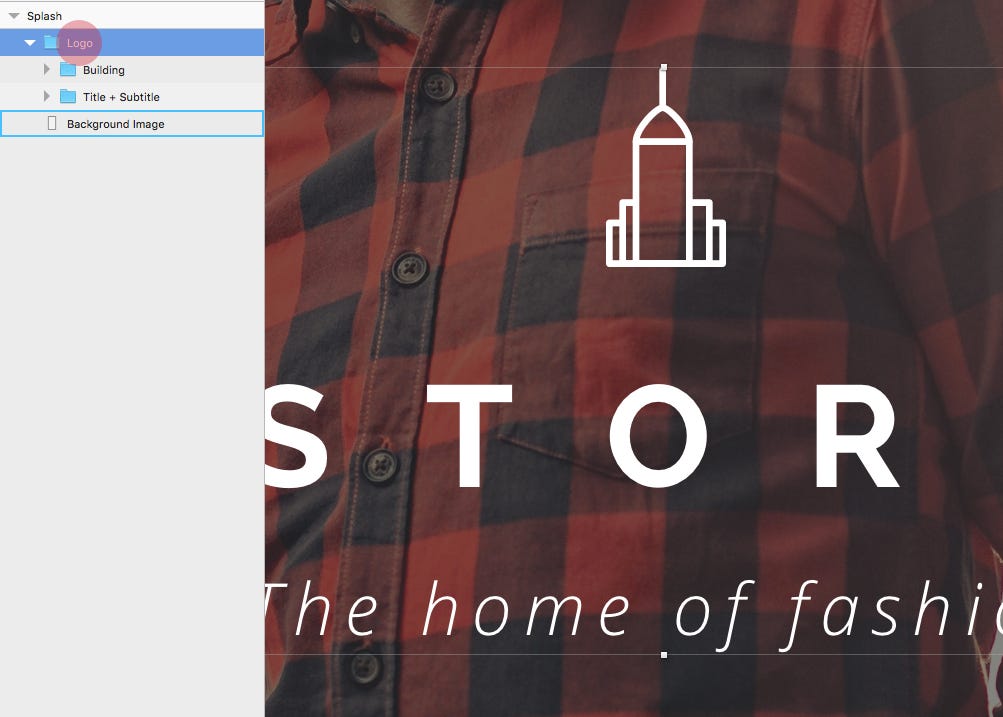Click the bottom selection handle below subtitle
Image resolution: width=1003 pixels, height=717 pixels.
point(664,655)
